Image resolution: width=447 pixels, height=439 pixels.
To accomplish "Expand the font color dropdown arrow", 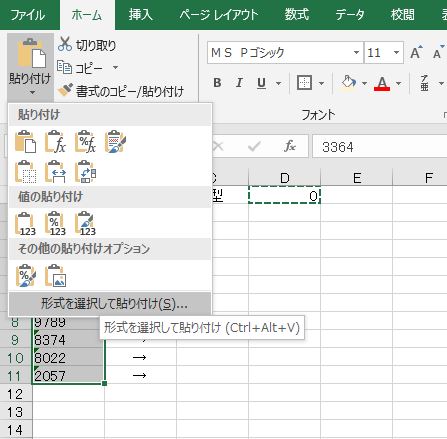I will [398, 83].
